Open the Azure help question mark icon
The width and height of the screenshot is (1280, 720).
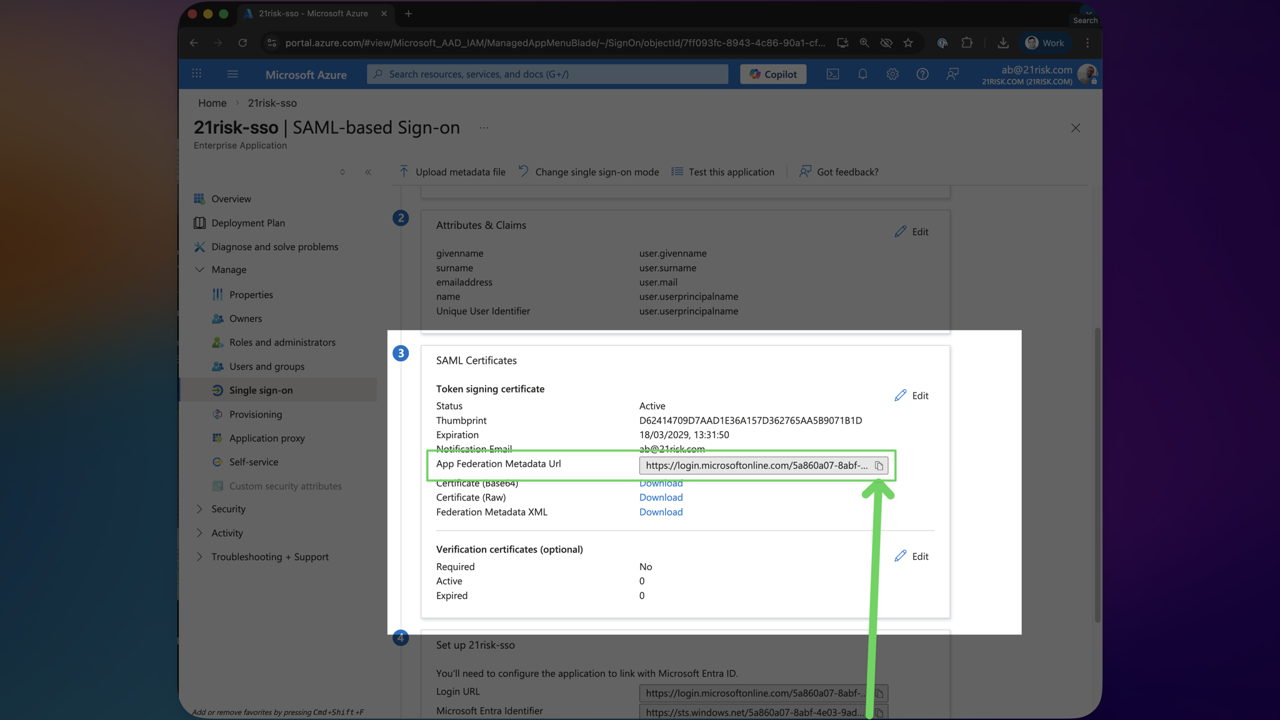pos(922,73)
